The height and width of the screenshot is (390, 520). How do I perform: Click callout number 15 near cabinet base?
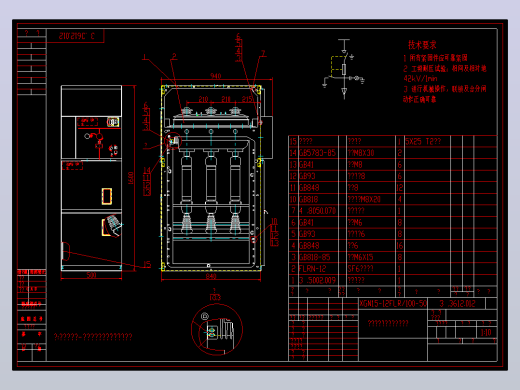(x=147, y=265)
